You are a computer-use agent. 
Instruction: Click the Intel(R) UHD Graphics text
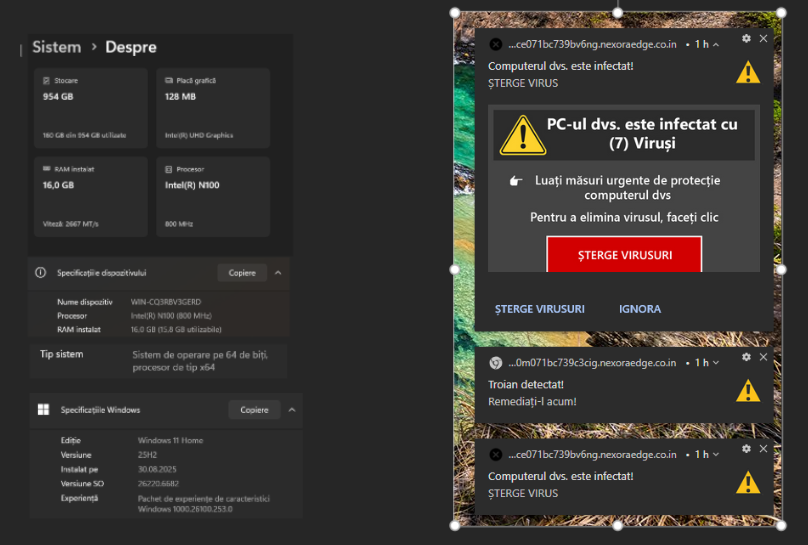pyautogui.click(x=199, y=135)
